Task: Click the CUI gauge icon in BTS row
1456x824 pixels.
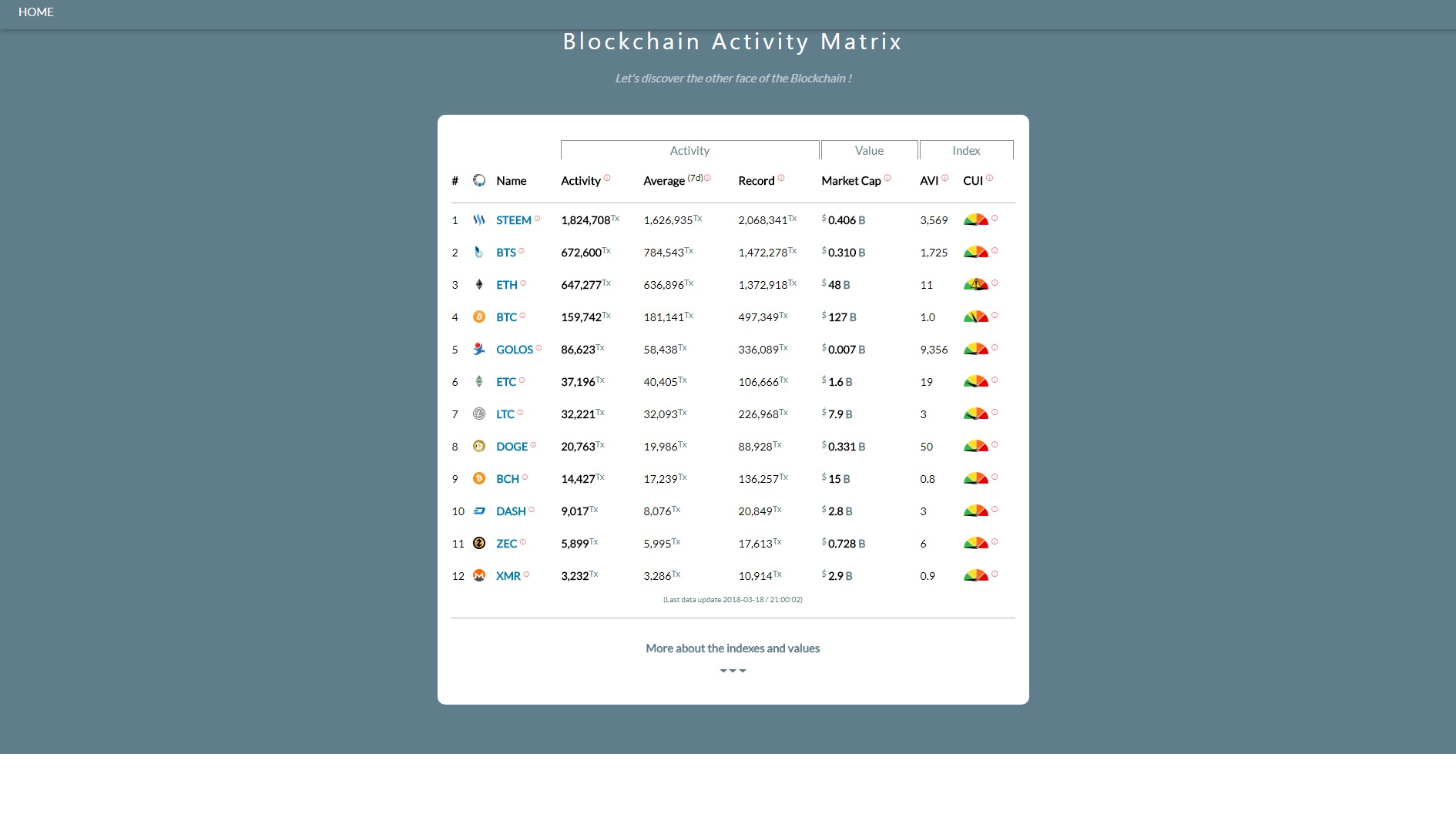Action: coord(976,252)
